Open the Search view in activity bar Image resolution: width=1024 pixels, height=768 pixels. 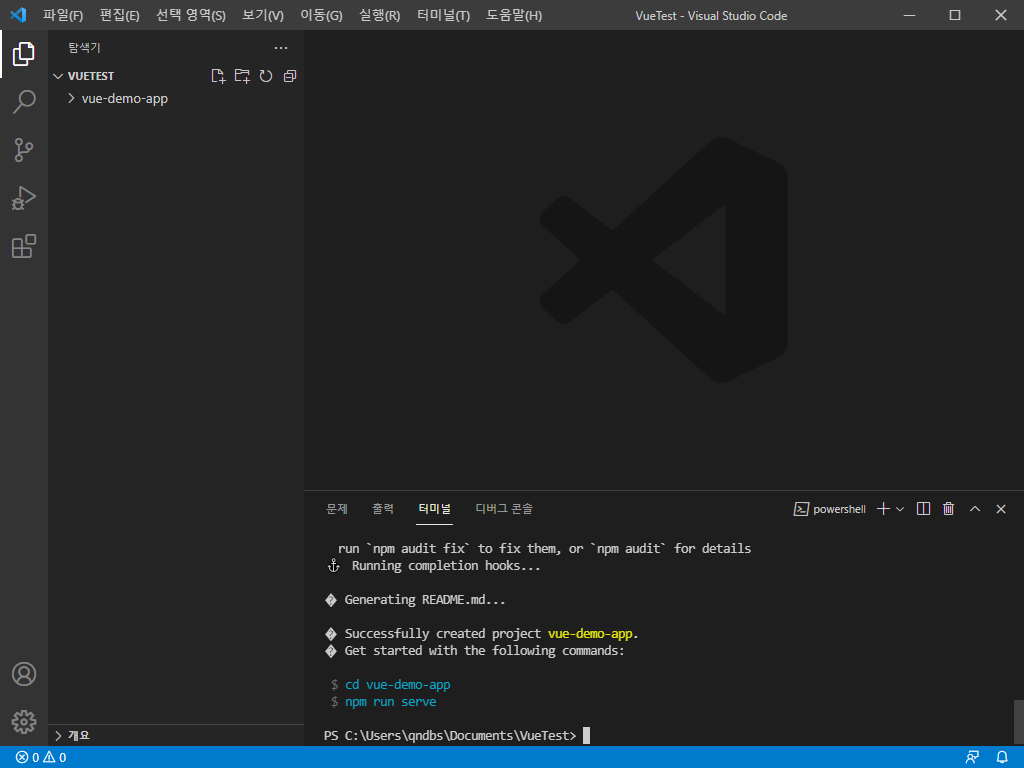tap(24, 102)
